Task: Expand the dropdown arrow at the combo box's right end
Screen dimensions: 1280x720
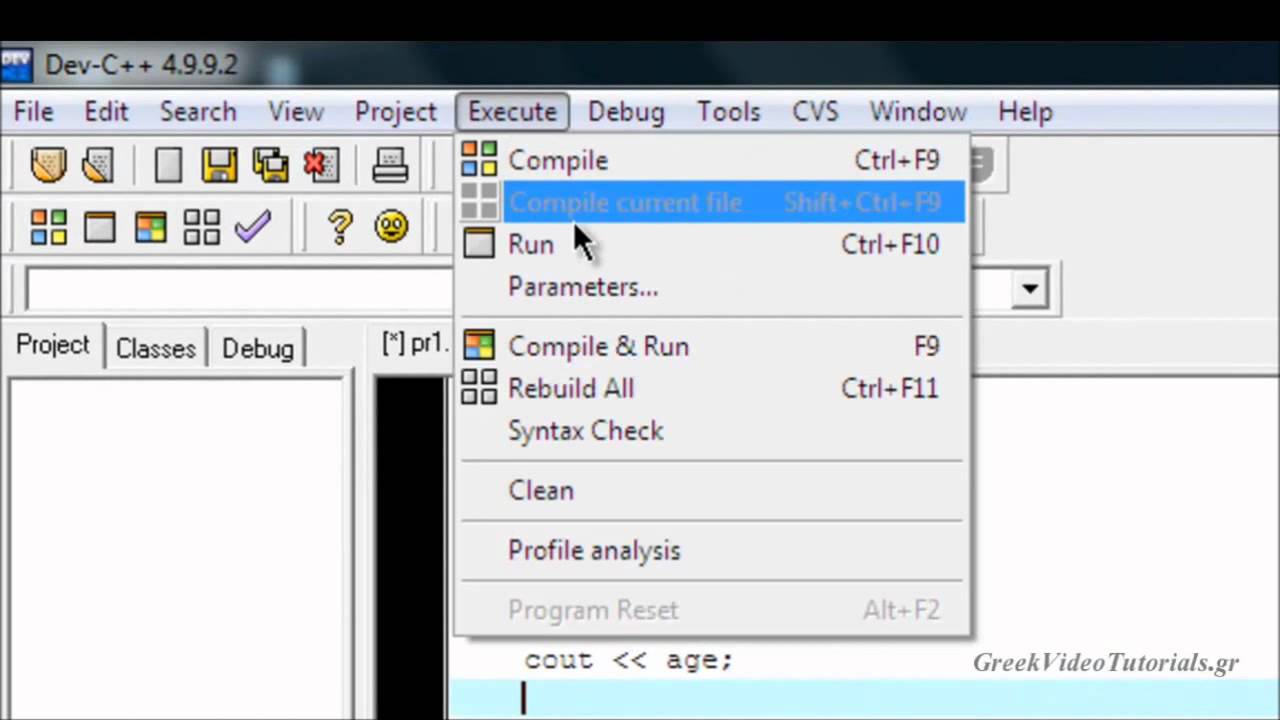Action: tap(1029, 290)
